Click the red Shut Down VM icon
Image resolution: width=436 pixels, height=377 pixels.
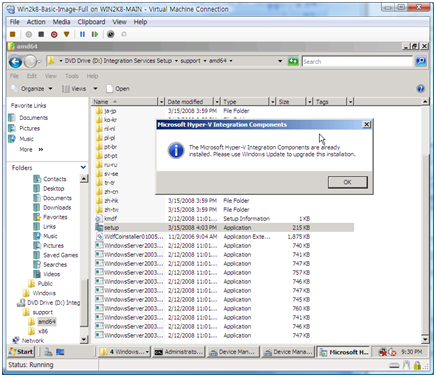point(54,34)
